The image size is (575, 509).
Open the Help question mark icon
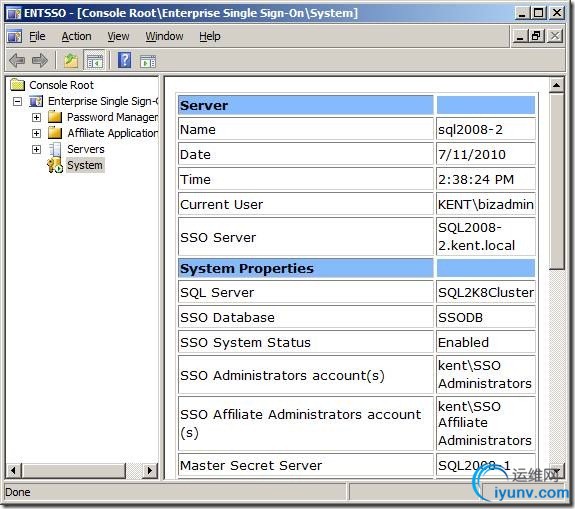click(x=124, y=60)
